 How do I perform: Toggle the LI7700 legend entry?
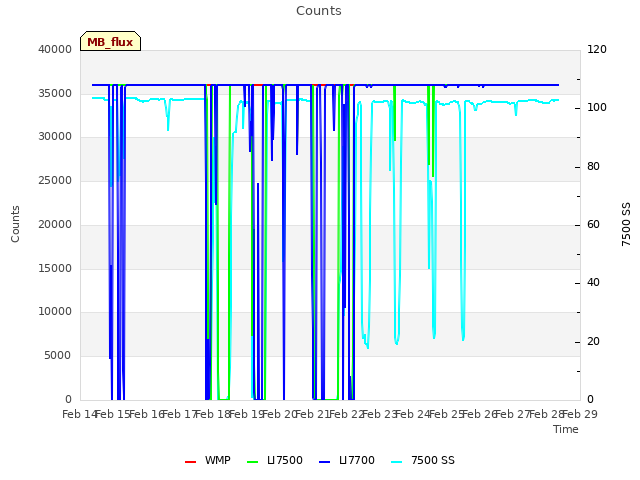pyautogui.click(x=347, y=460)
